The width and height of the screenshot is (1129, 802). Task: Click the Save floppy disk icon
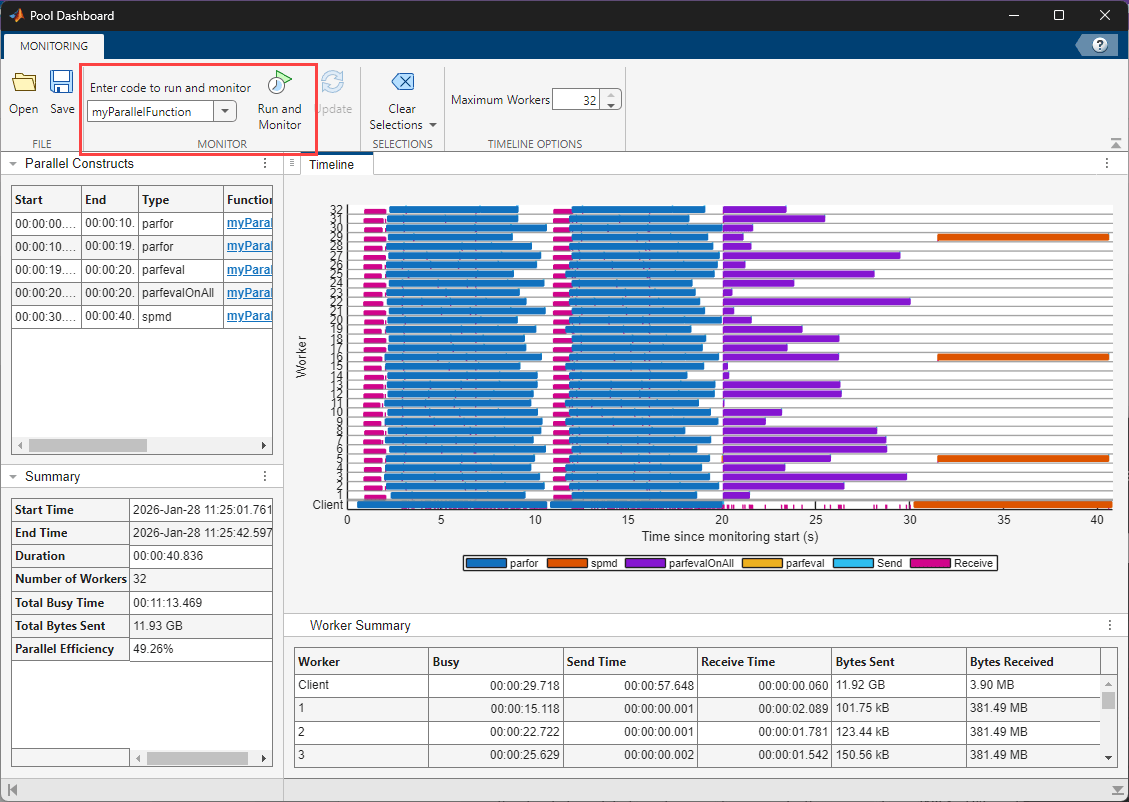coord(62,82)
